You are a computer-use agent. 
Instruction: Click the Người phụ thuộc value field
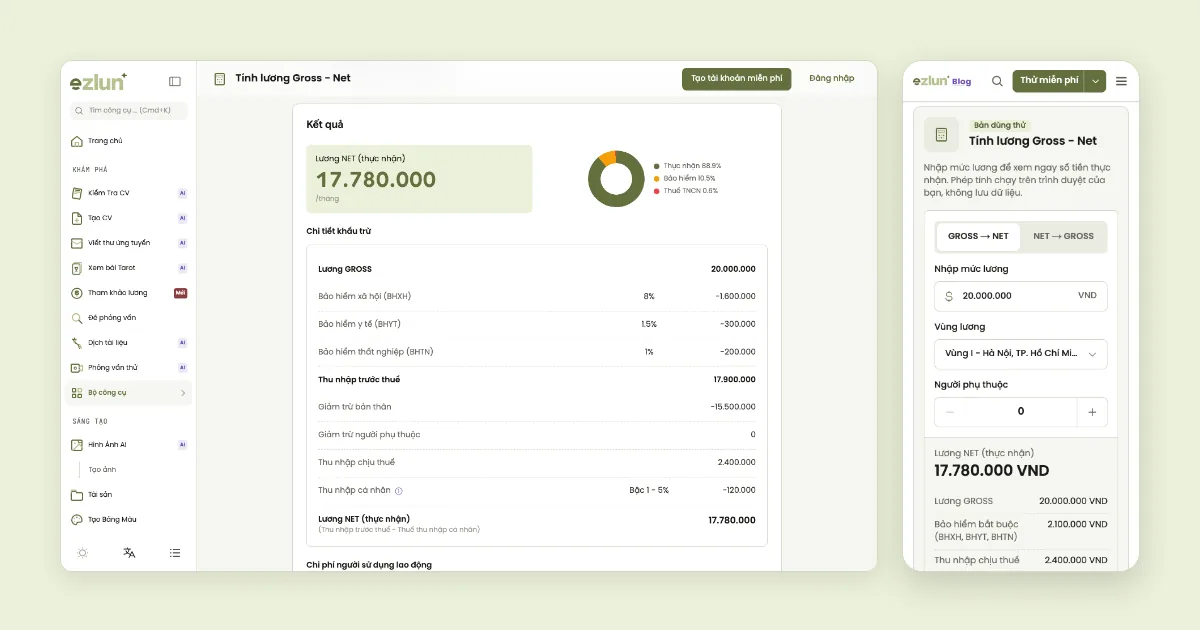pyautogui.click(x=1021, y=412)
